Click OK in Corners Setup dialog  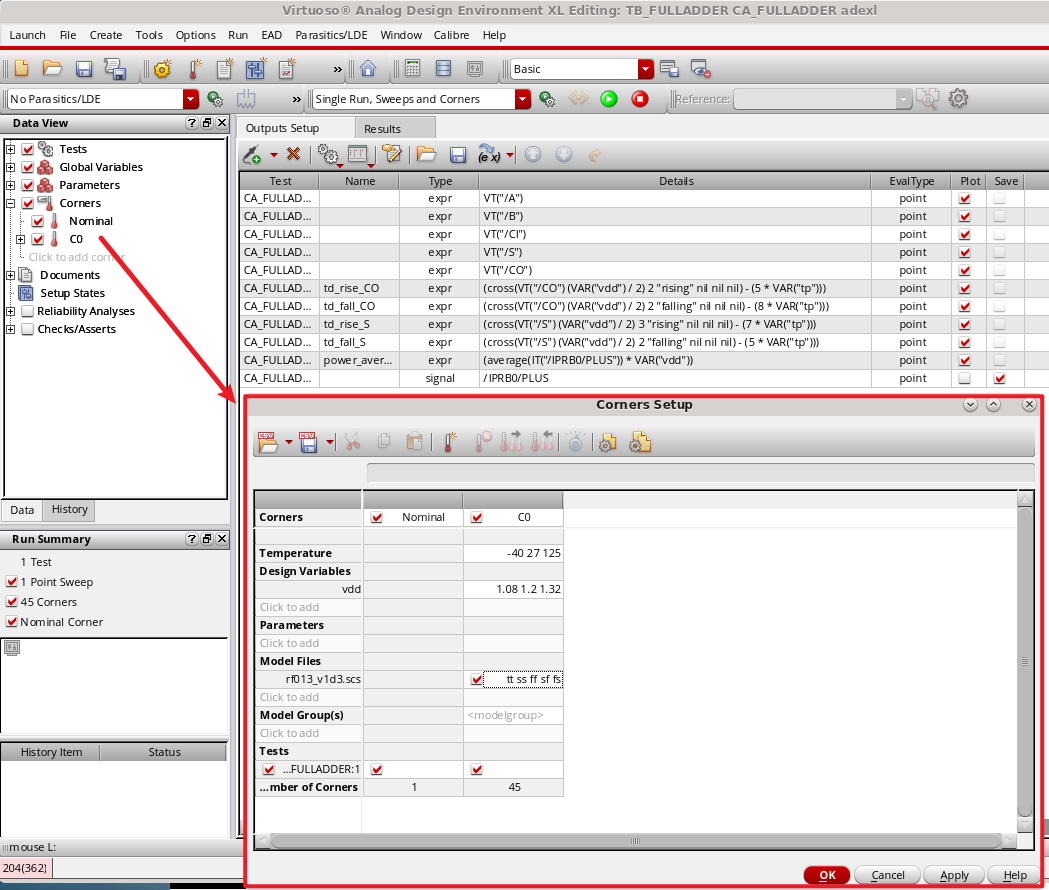pyautogui.click(x=826, y=875)
